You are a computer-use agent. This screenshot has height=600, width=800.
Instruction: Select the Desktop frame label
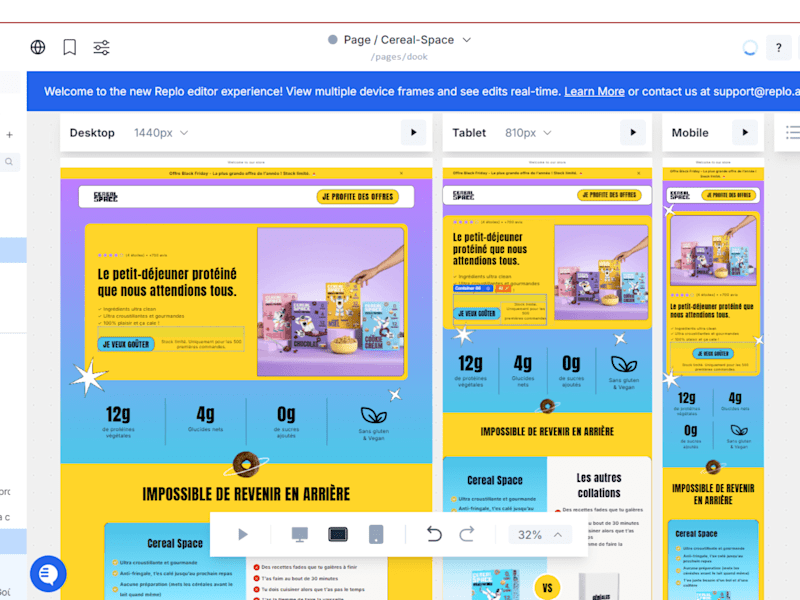coord(92,133)
